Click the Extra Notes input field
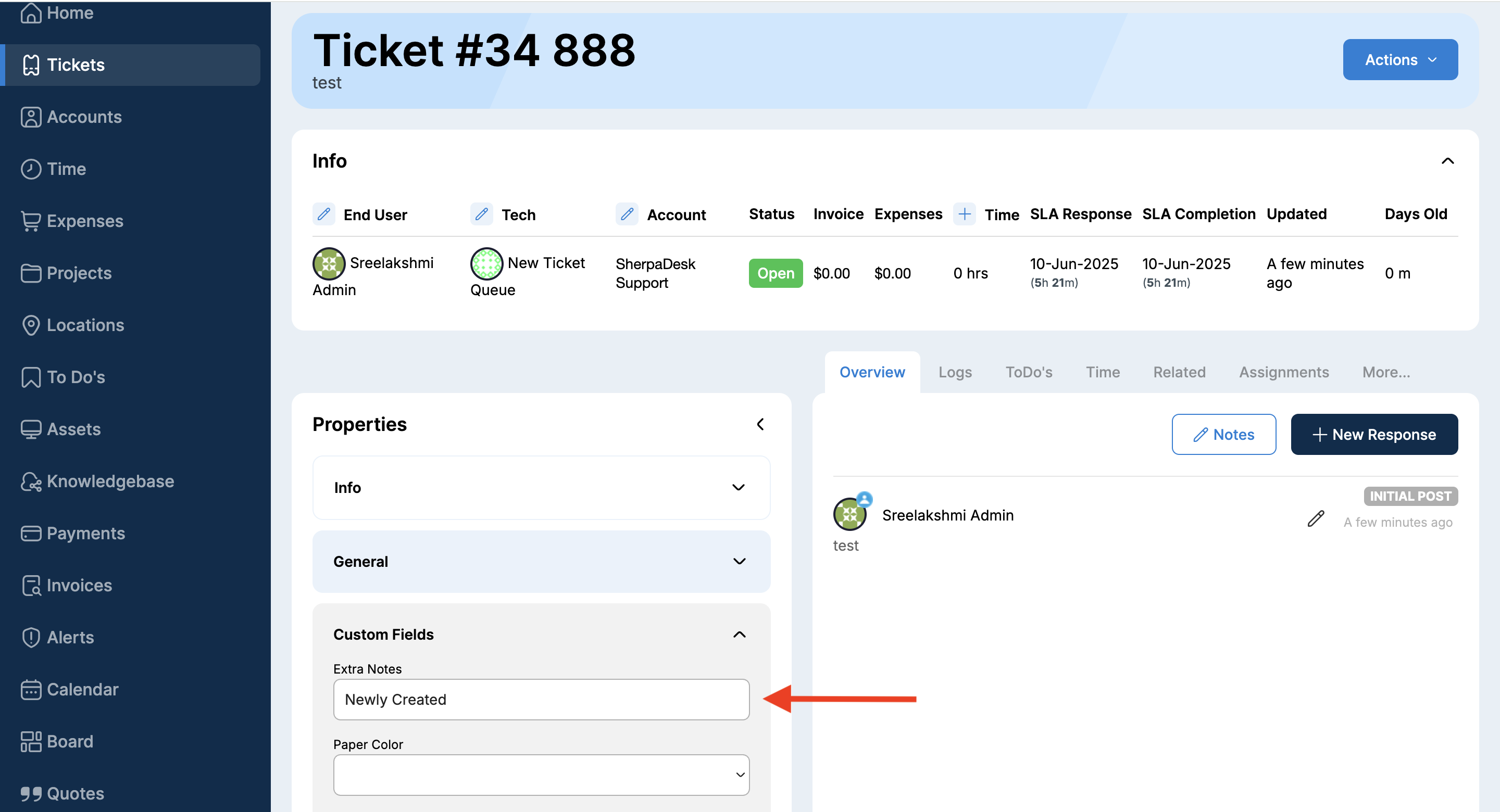This screenshot has height=812, width=1500. (541, 699)
